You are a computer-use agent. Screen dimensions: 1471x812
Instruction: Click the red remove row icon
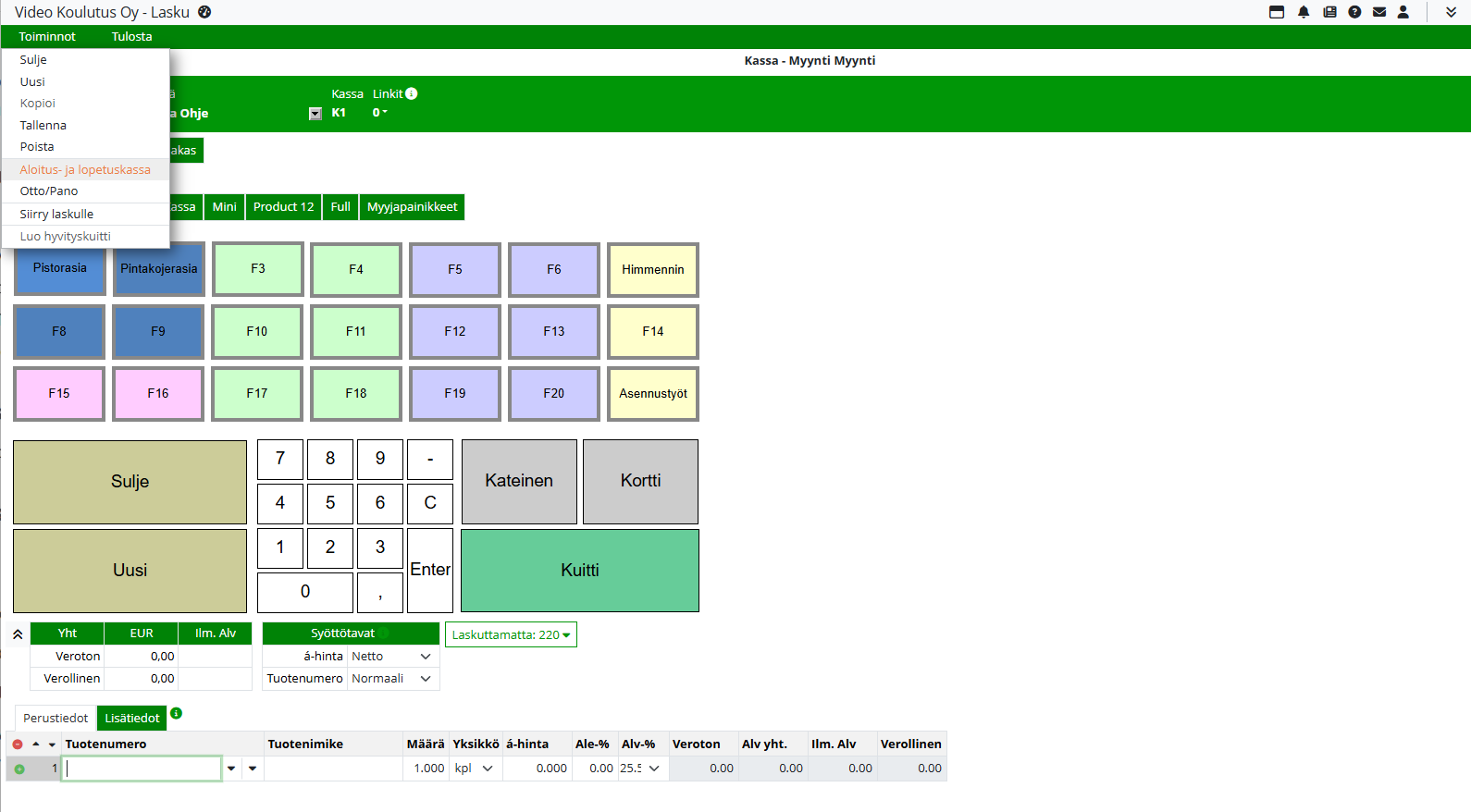pyautogui.click(x=18, y=744)
